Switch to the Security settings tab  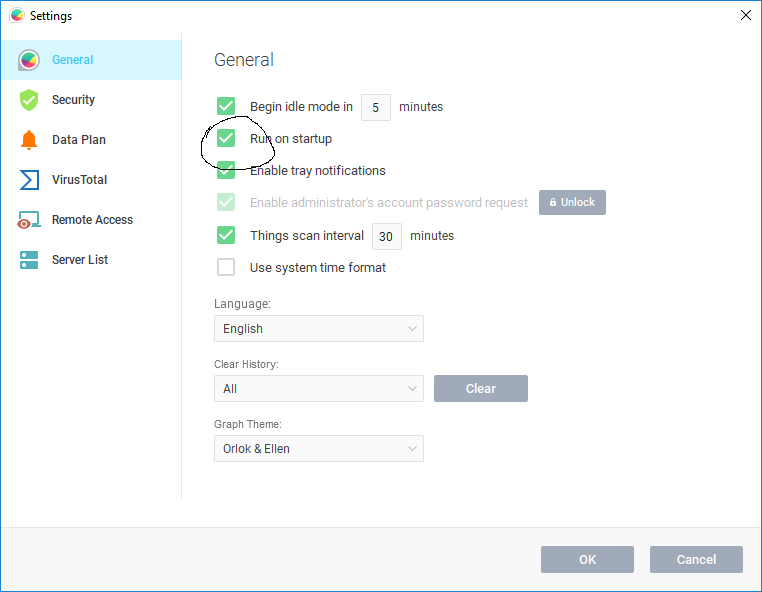73,100
